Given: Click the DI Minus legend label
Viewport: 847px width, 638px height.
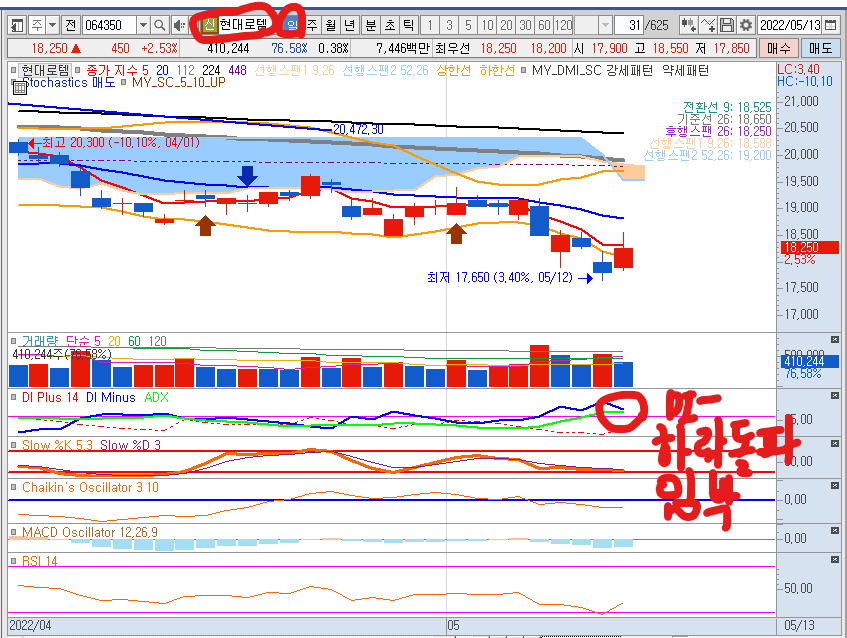Looking at the screenshot, I should 111,398.
